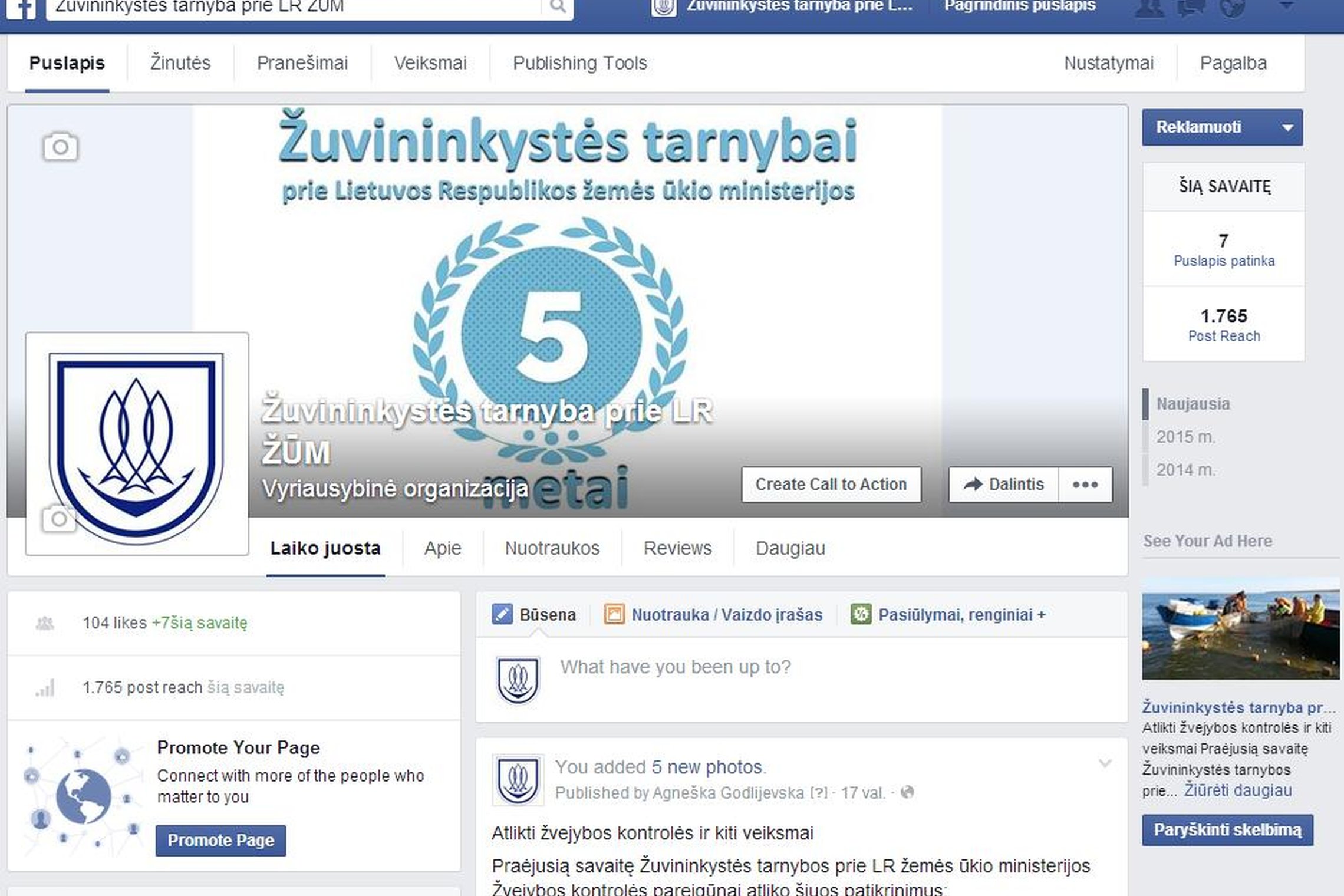The image size is (1344, 896).
Task: Select Pasiūlymai, renginiai + composer tab
Action: [948, 615]
